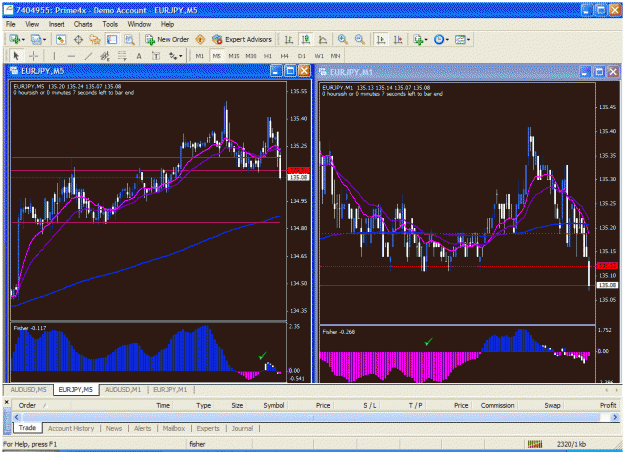Select the Horizontal Line drawing tool

click(x=71, y=56)
